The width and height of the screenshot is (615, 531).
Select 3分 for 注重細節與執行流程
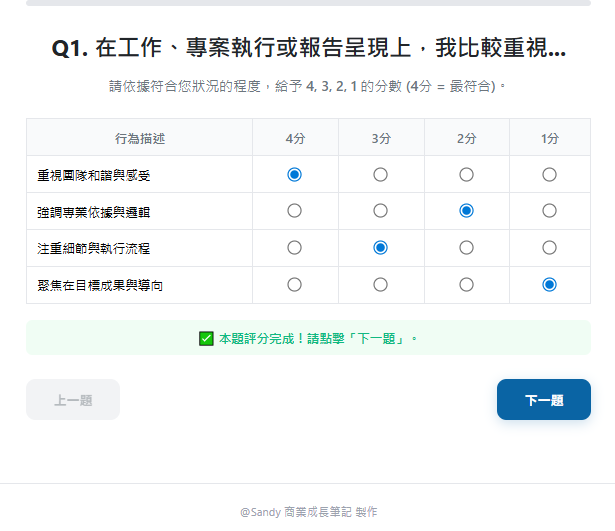380,248
